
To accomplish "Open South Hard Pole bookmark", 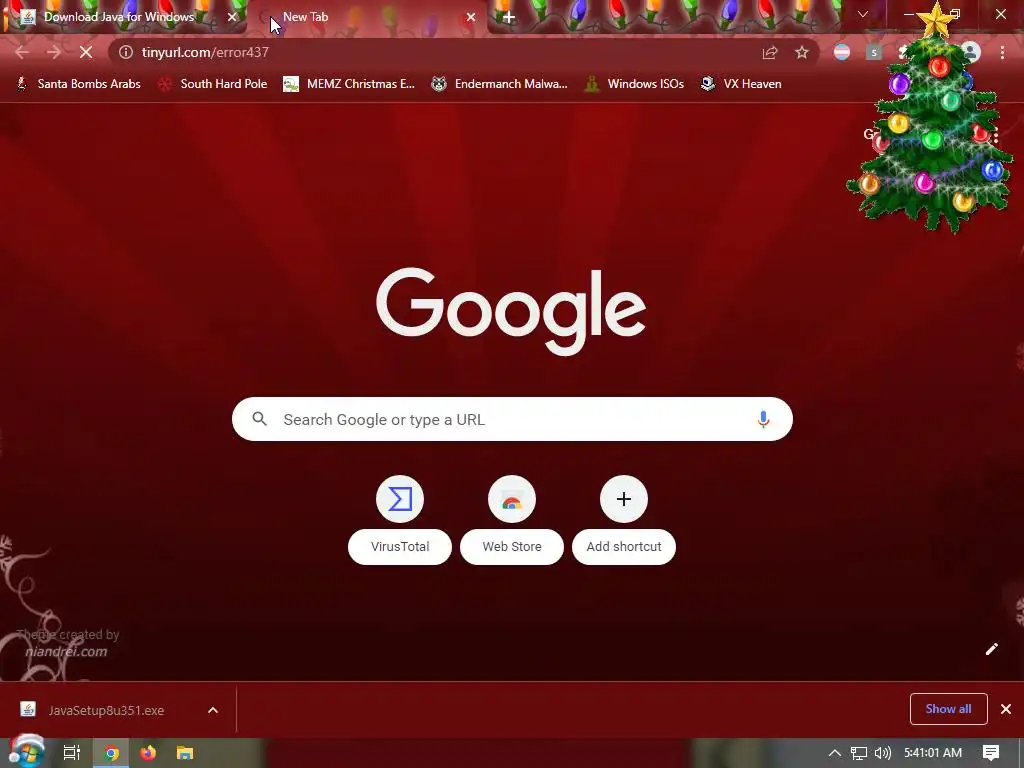I will click(x=213, y=84).
